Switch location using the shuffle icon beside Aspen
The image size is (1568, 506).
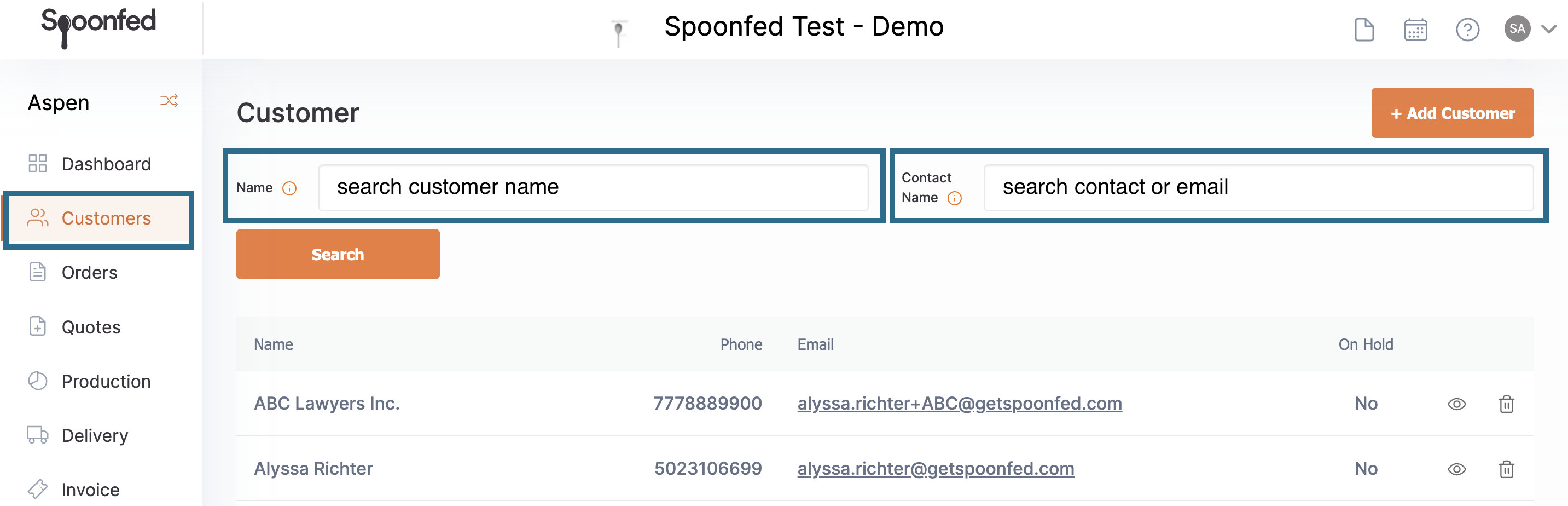tap(169, 100)
